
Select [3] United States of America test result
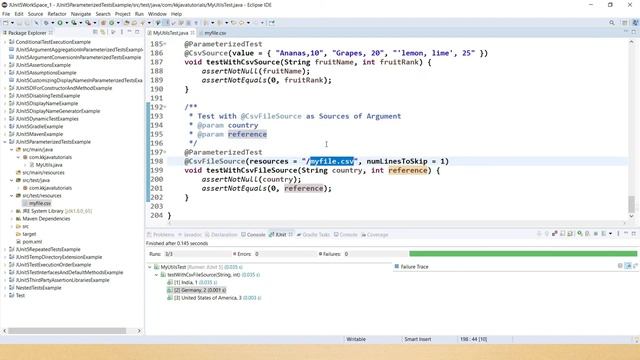click(x=214, y=298)
